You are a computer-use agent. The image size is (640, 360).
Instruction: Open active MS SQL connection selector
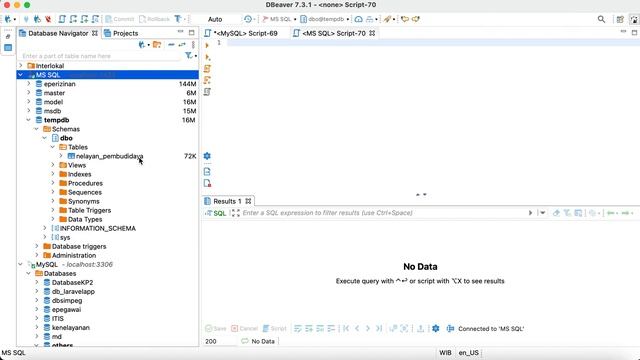pos(279,19)
